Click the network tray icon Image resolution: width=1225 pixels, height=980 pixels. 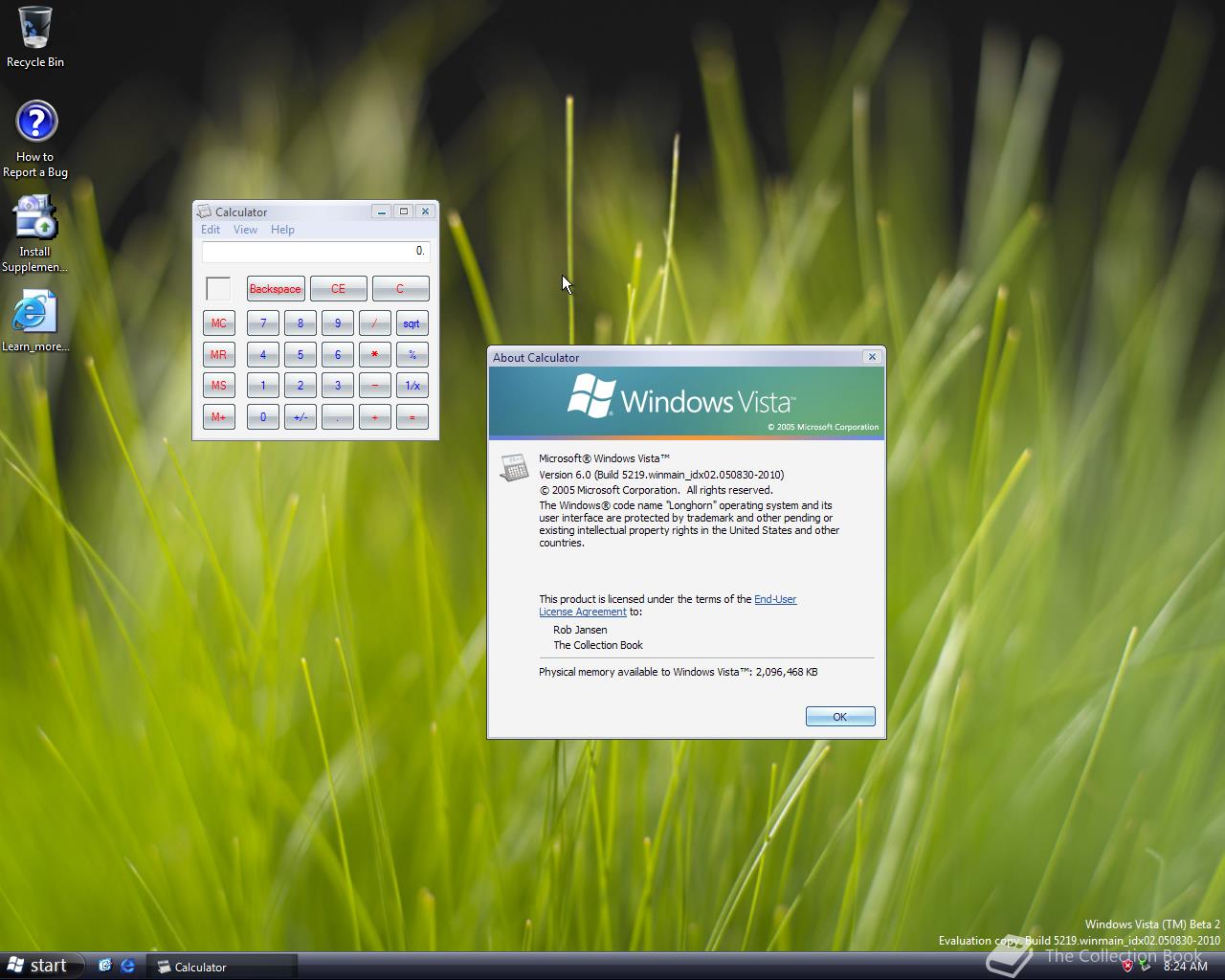pyautogui.click(x=1145, y=966)
